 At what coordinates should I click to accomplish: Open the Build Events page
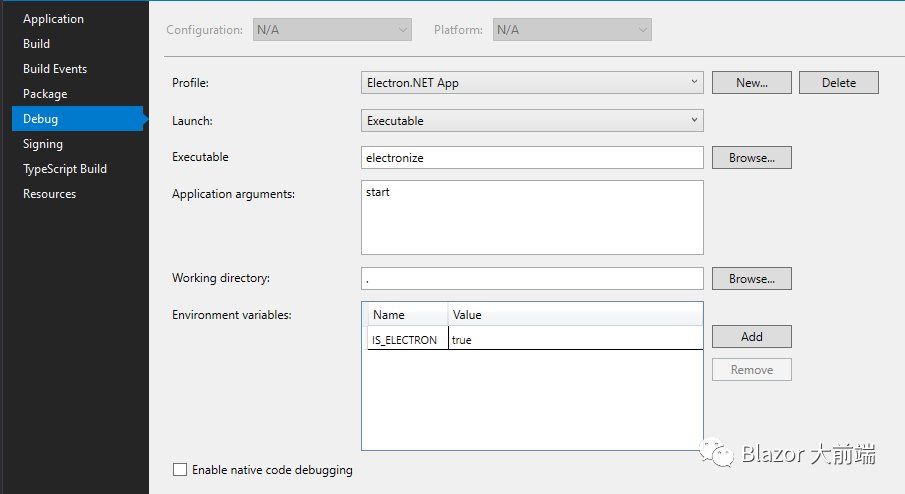[55, 69]
